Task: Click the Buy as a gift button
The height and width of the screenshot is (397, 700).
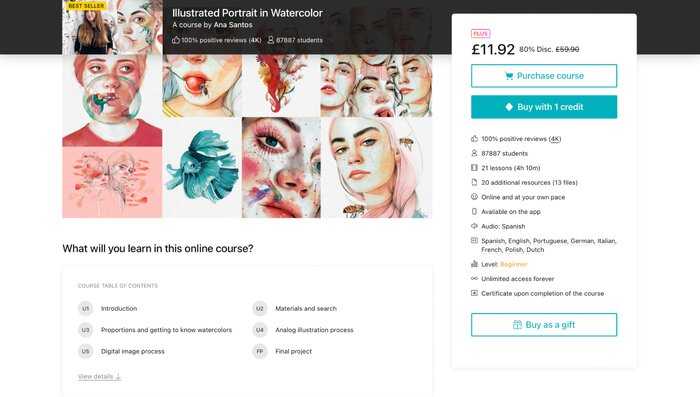Action: coord(544,325)
